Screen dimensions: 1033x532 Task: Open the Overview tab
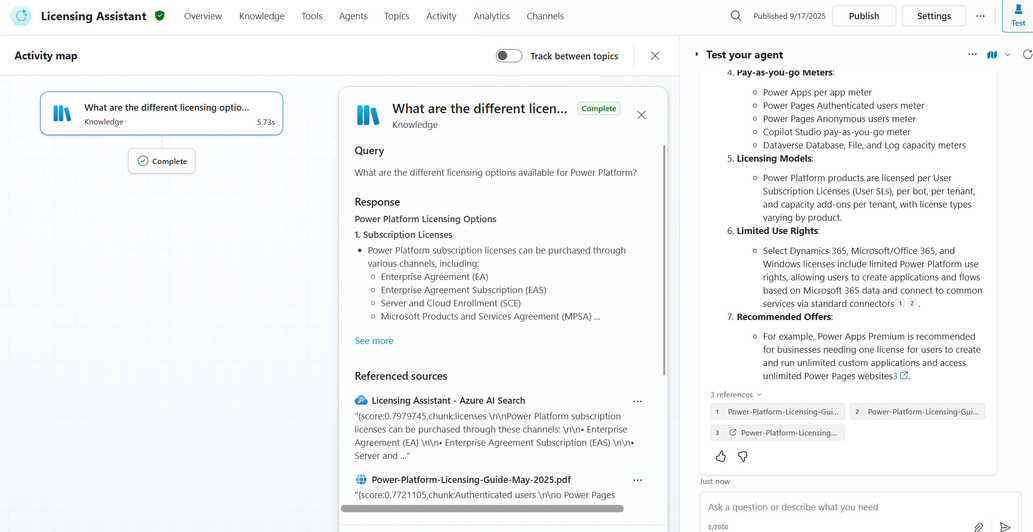(203, 16)
